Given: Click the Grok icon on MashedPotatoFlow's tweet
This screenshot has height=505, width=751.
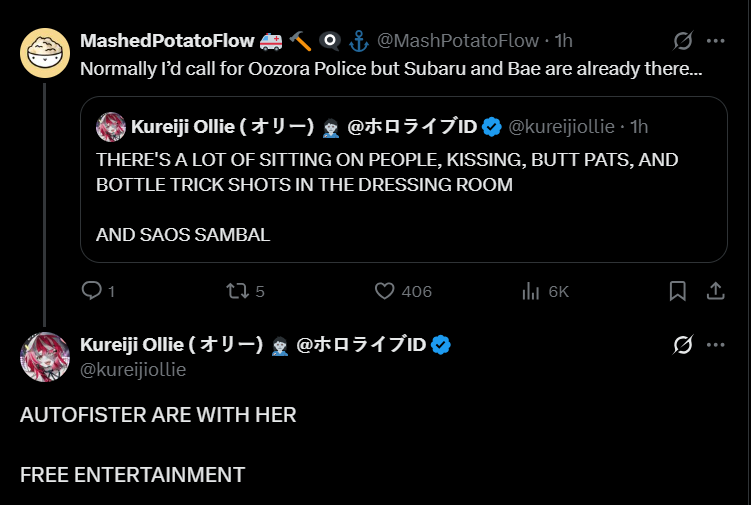Looking at the screenshot, I should coord(683,41).
